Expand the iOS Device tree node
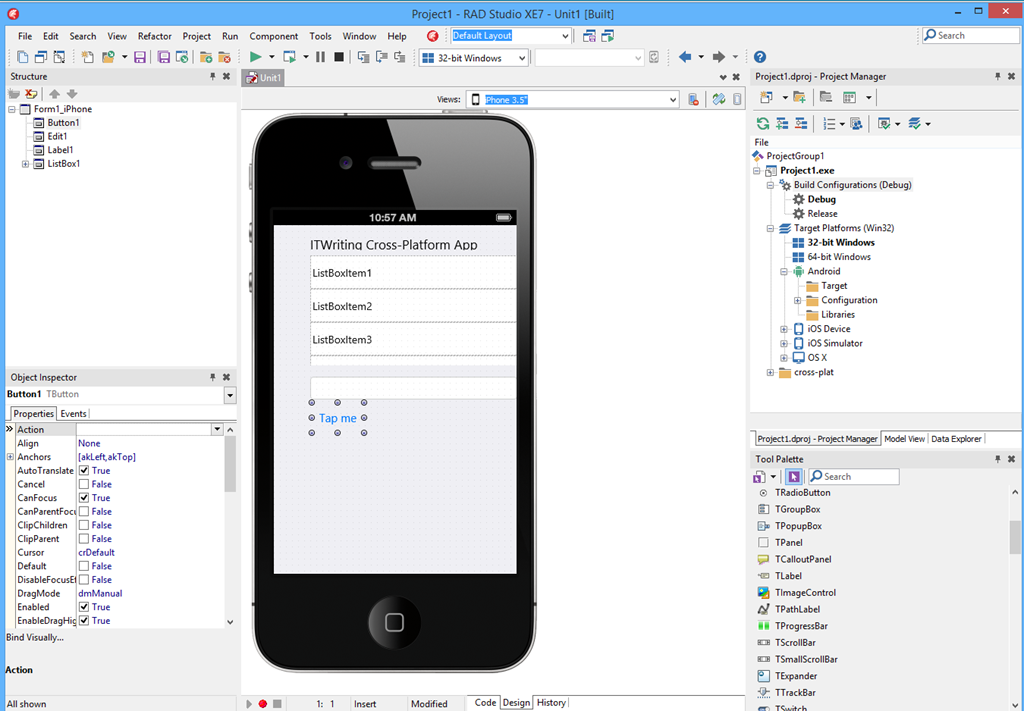The image size is (1024, 711). pyautogui.click(x=785, y=329)
